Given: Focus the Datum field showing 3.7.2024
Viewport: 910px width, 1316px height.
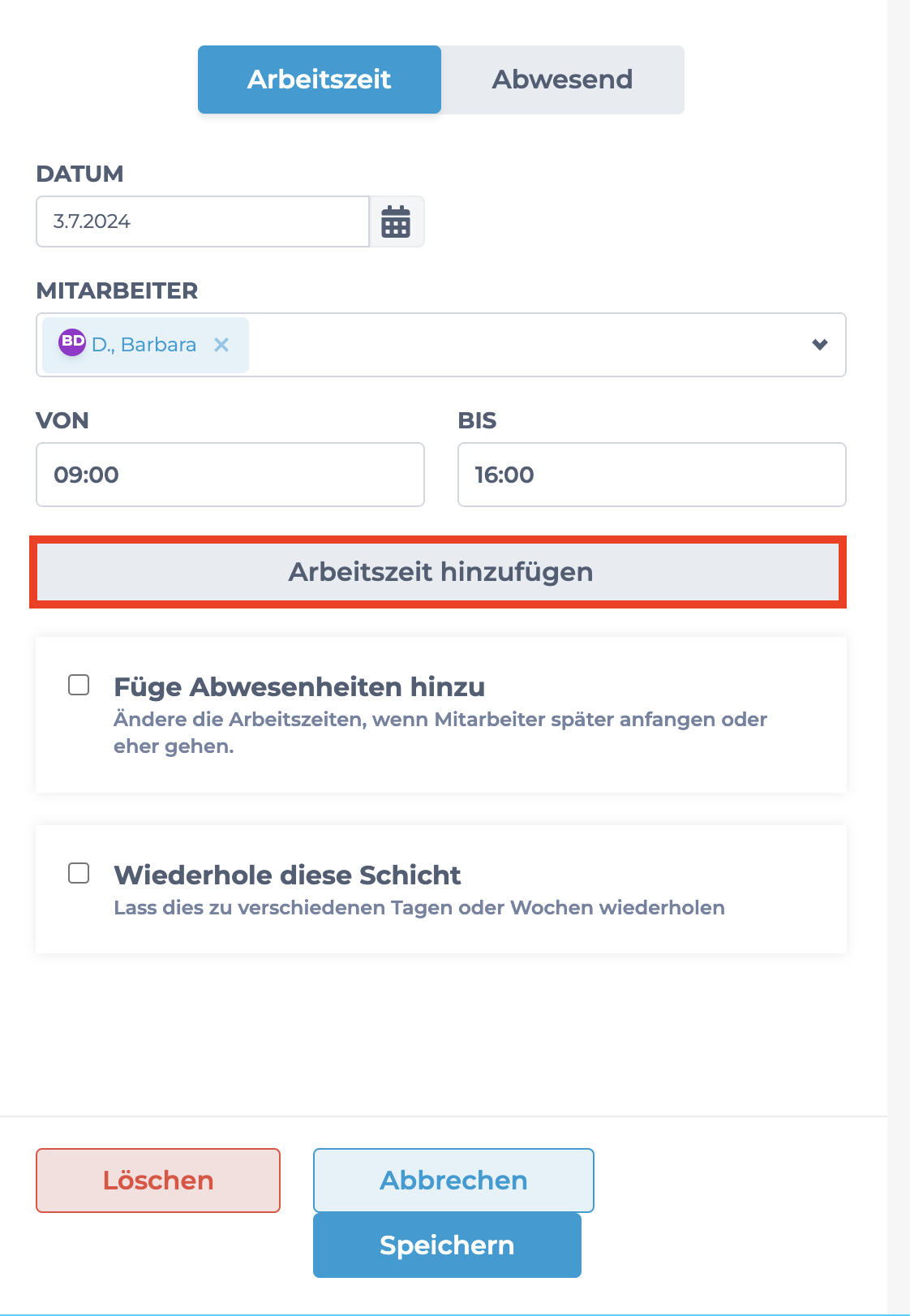Looking at the screenshot, I should pyautogui.click(x=203, y=221).
